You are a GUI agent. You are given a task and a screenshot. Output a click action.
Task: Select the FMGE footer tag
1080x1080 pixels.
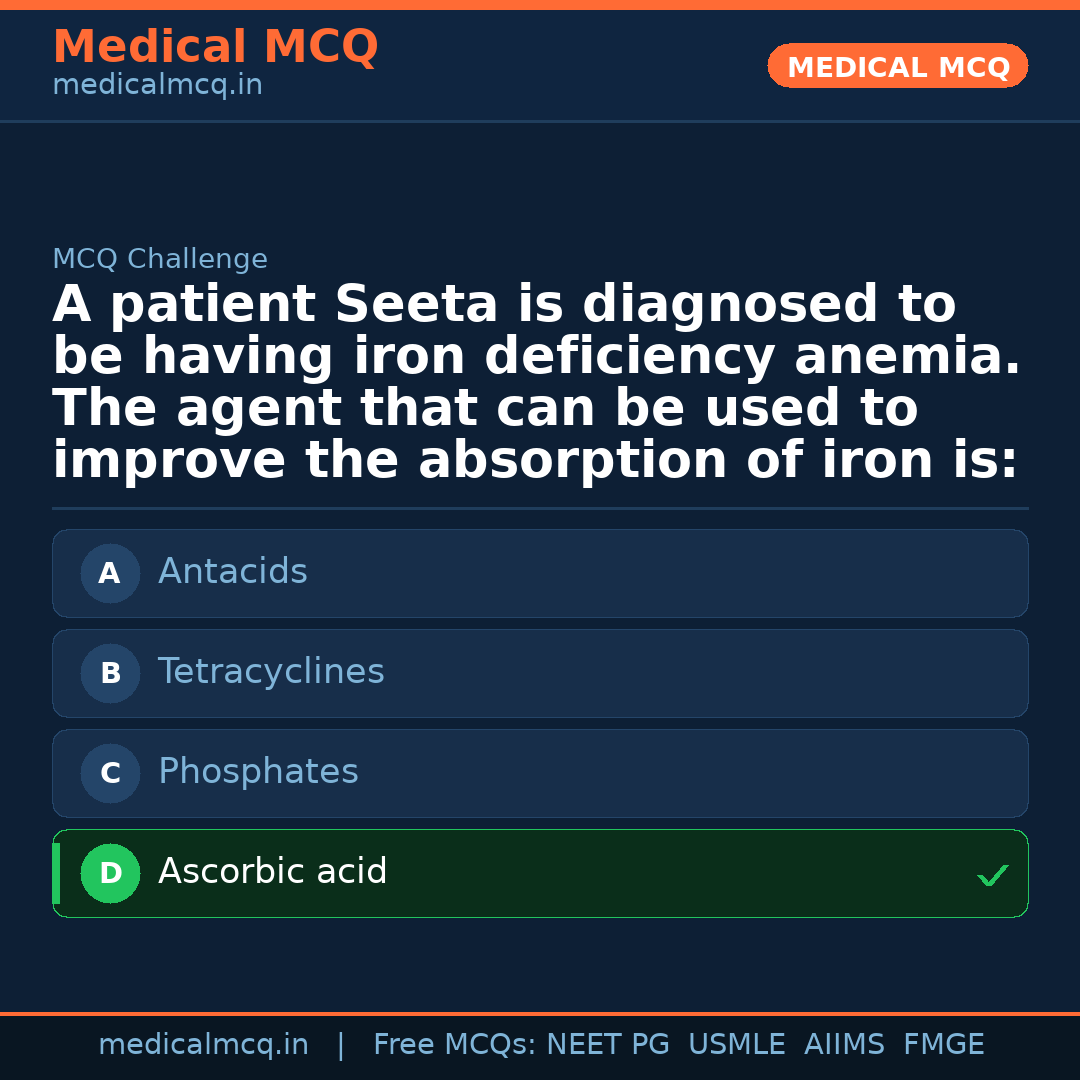click(944, 1045)
